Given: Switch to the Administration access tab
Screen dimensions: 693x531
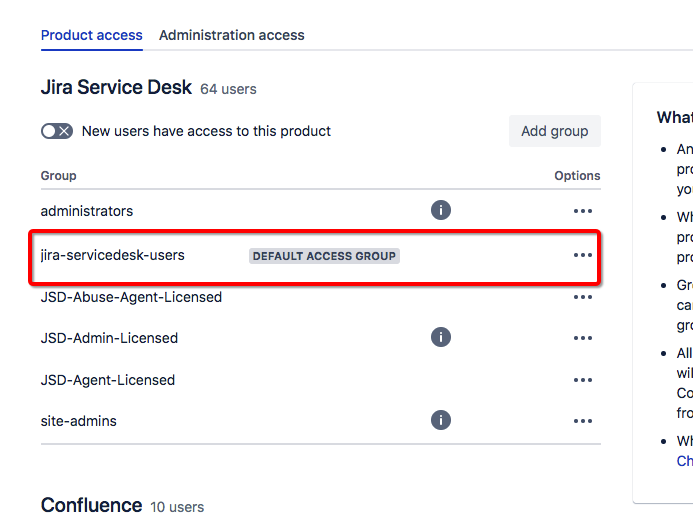Looking at the screenshot, I should point(232,35).
